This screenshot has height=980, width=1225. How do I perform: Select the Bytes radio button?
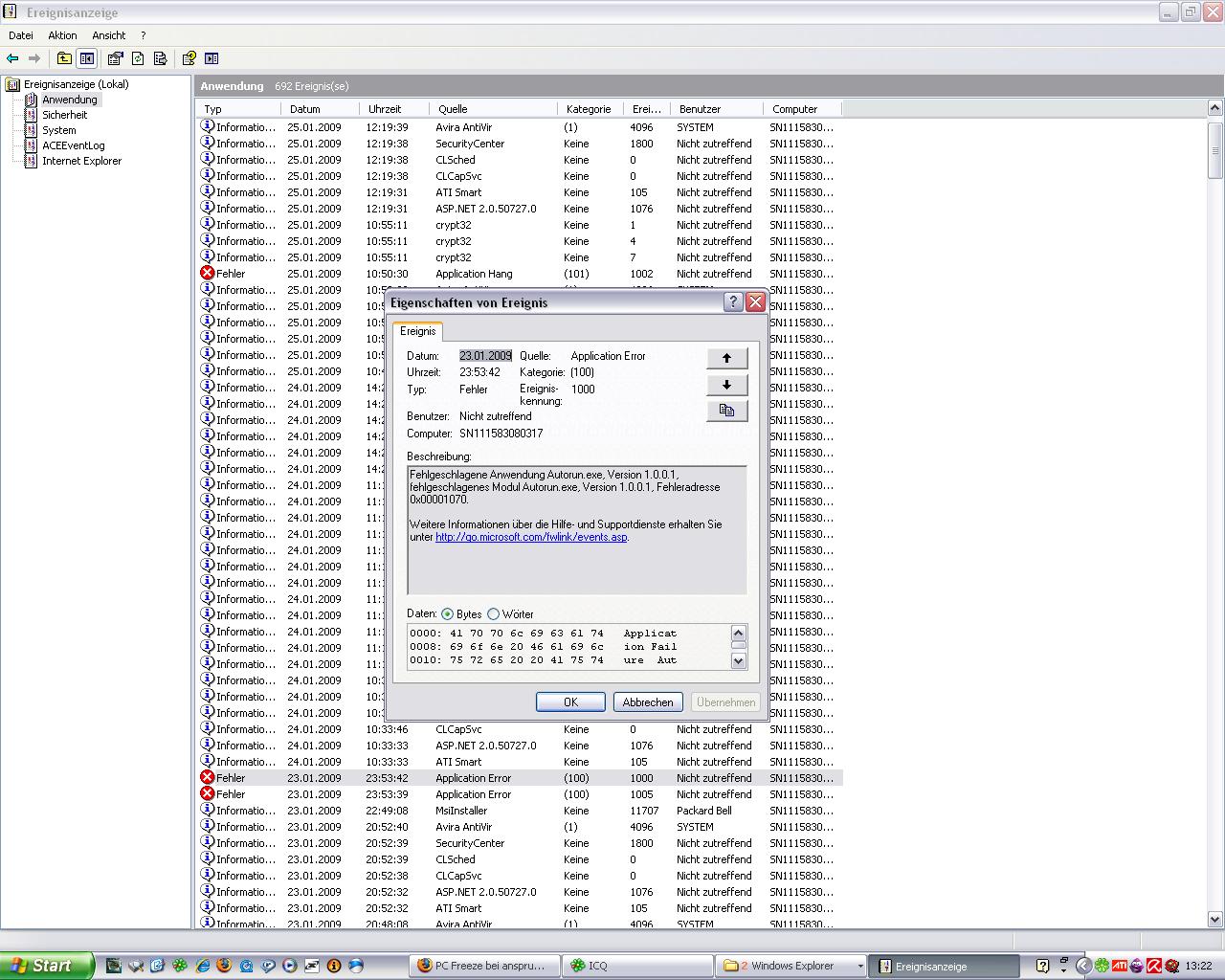pos(447,614)
